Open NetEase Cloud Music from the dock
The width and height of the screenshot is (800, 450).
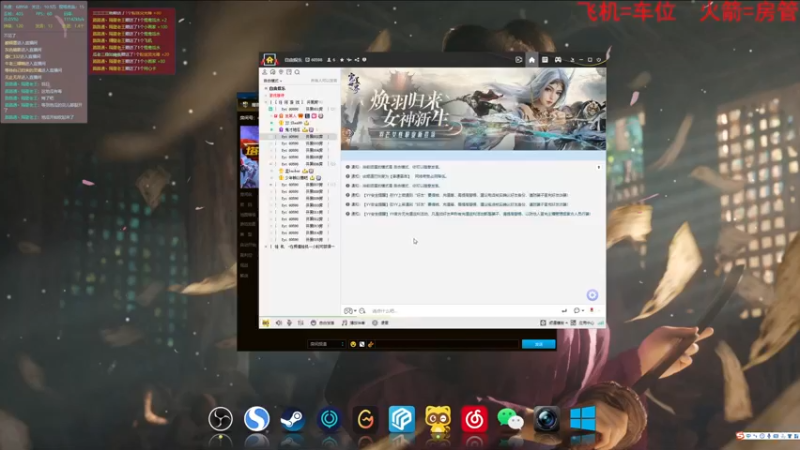point(474,419)
